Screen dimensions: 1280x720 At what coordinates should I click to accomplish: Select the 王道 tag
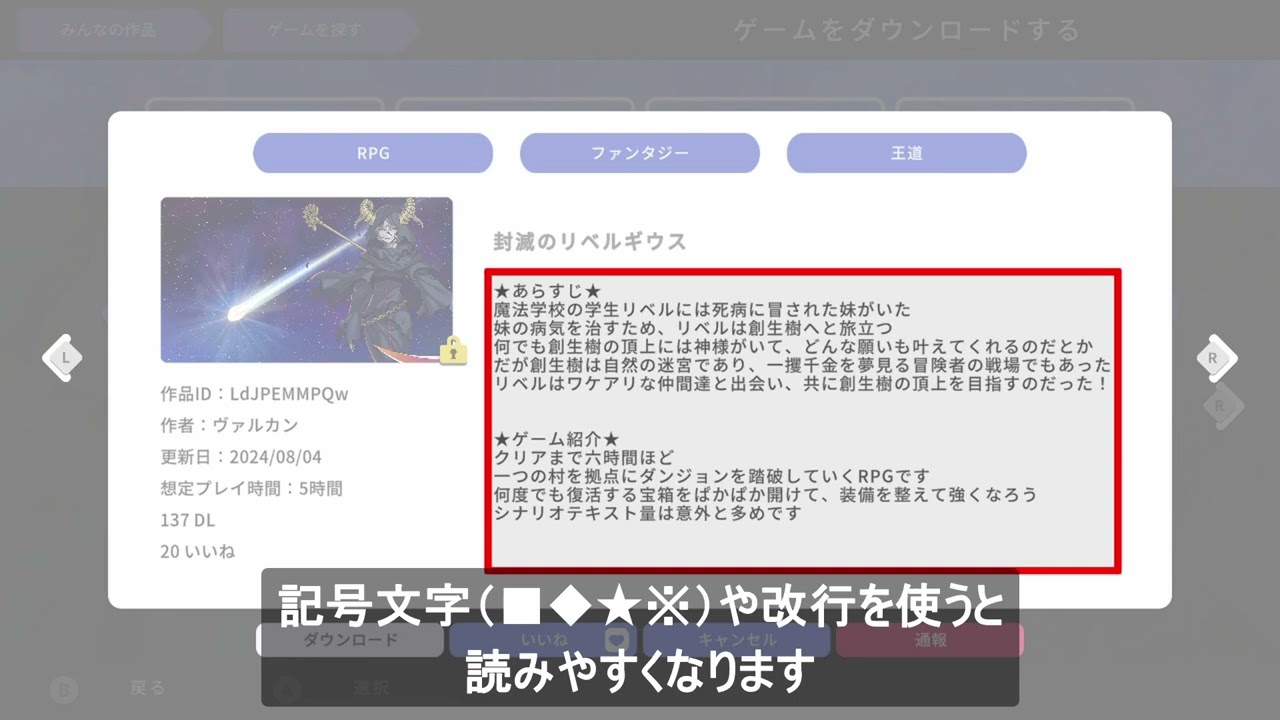pos(907,153)
